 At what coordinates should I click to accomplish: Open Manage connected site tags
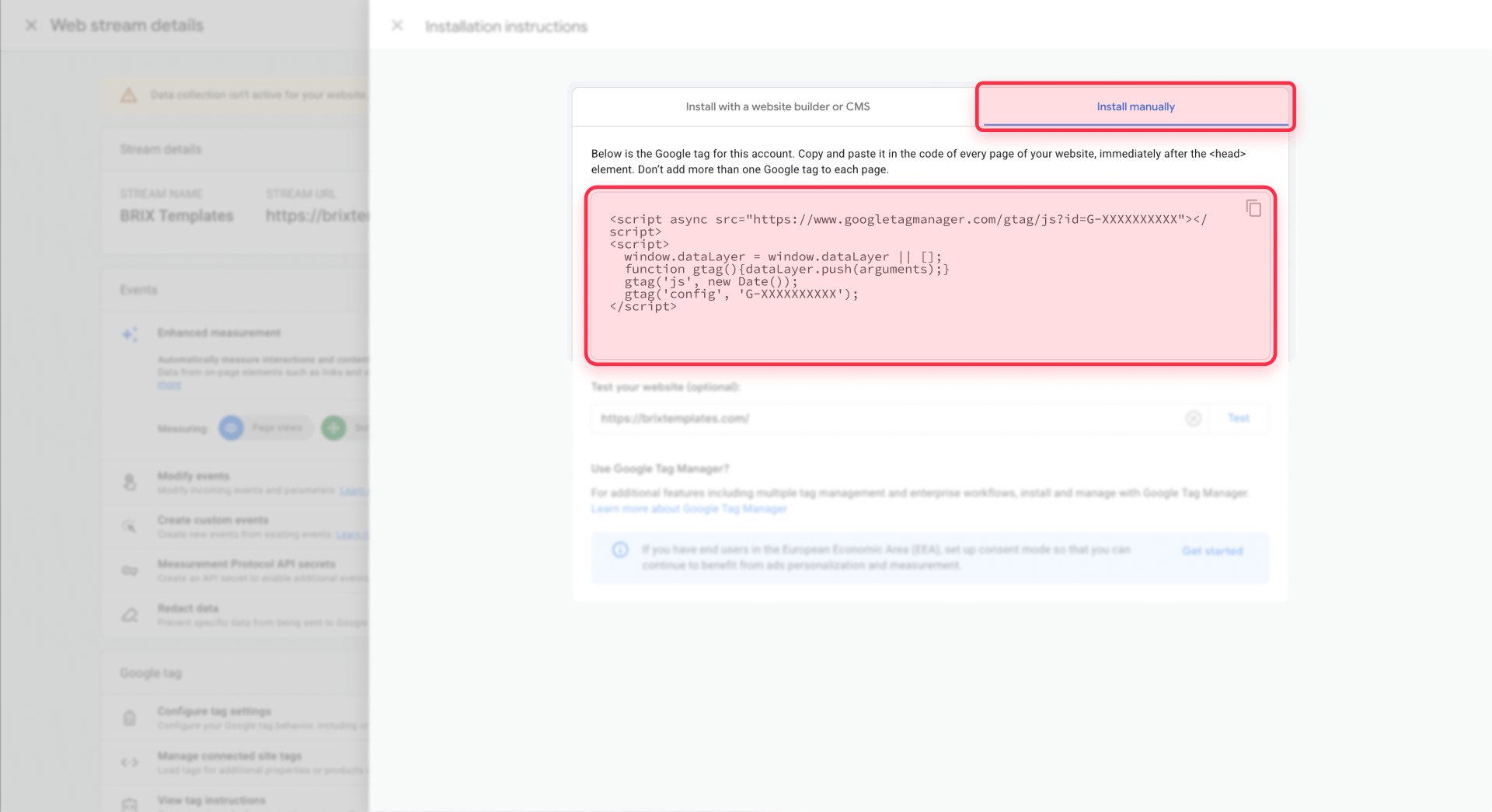tap(235, 762)
